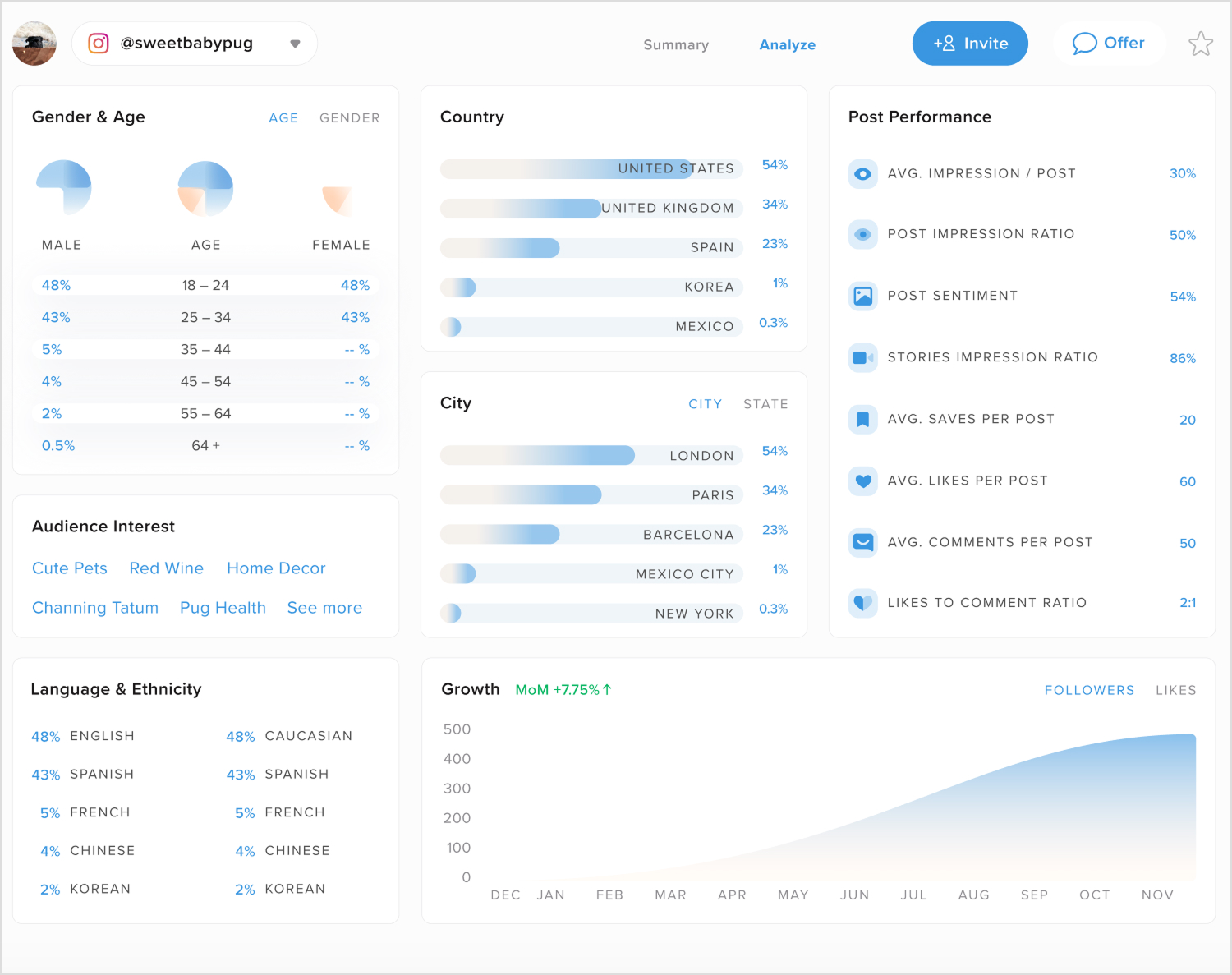Expand audience interests with See more
This screenshot has width=1232, height=975.
324,608
